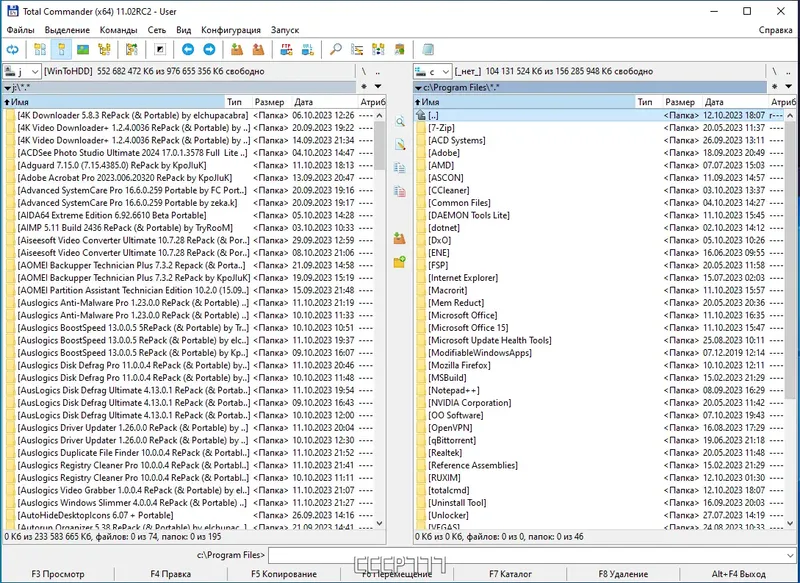Click the view file icon in the middle bar

coord(400,121)
